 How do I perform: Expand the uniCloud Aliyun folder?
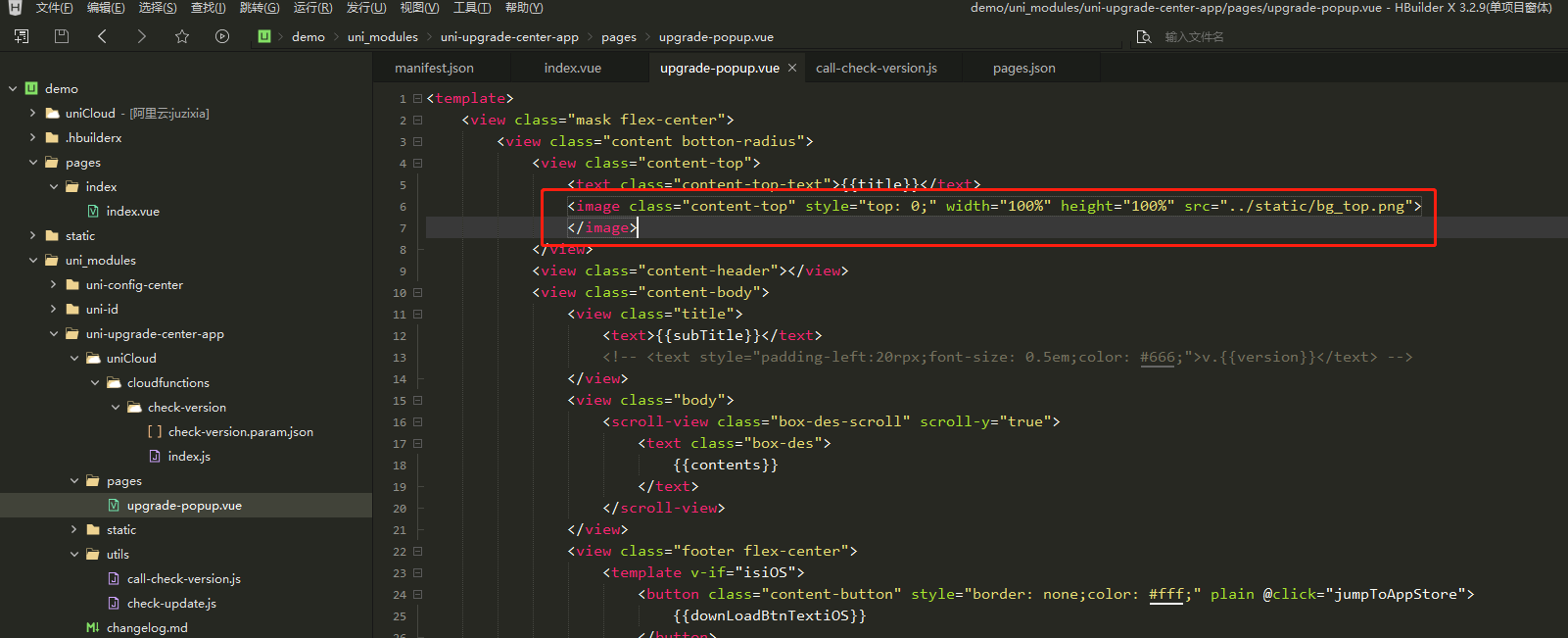pos(33,114)
